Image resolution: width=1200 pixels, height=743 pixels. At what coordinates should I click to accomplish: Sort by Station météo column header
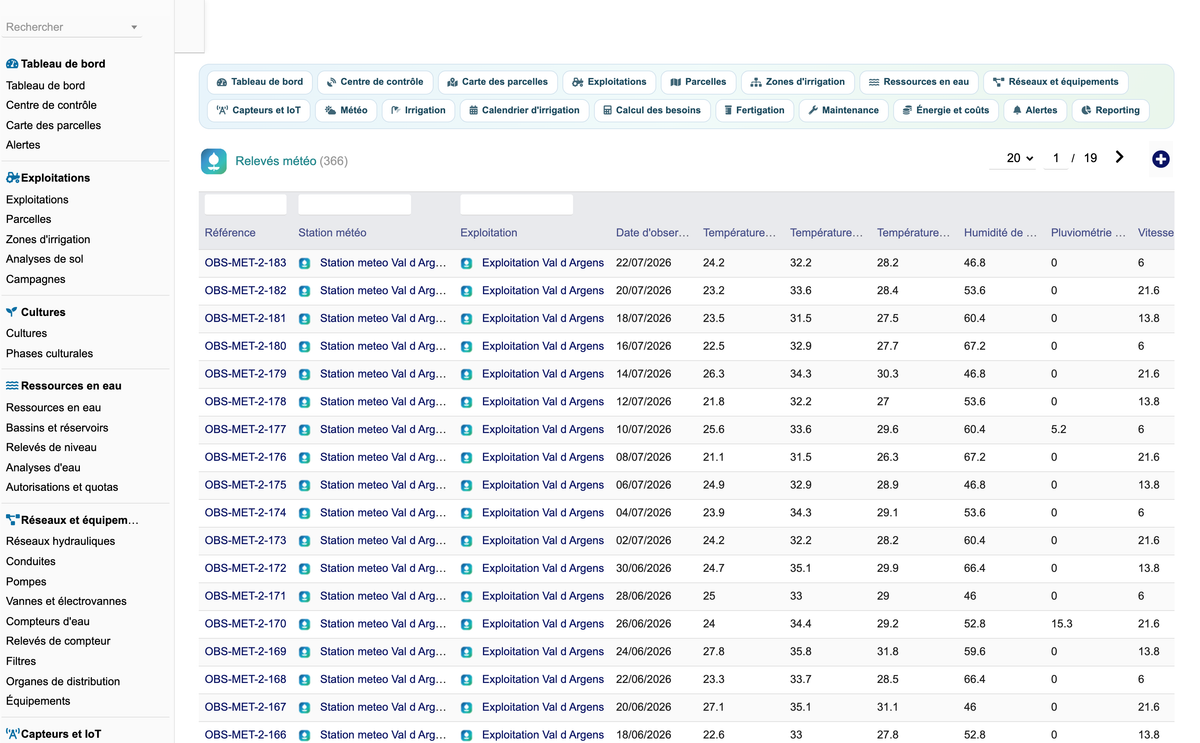(x=332, y=233)
